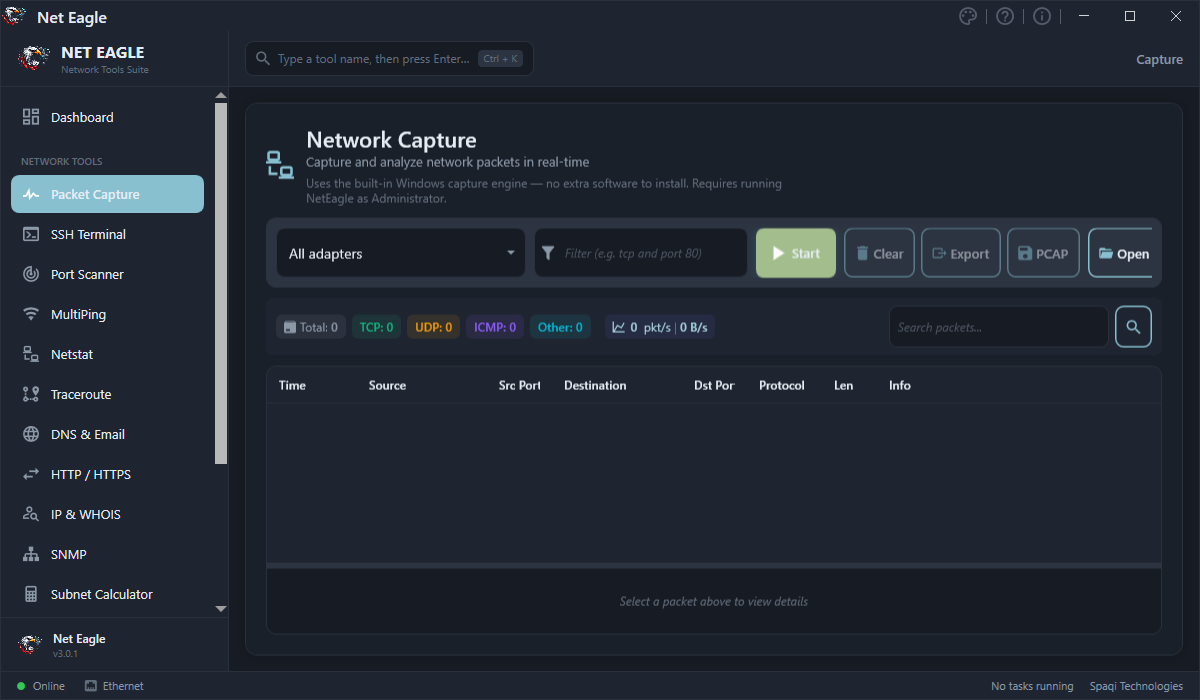Select Packet Capture in sidebar

[x=107, y=194]
